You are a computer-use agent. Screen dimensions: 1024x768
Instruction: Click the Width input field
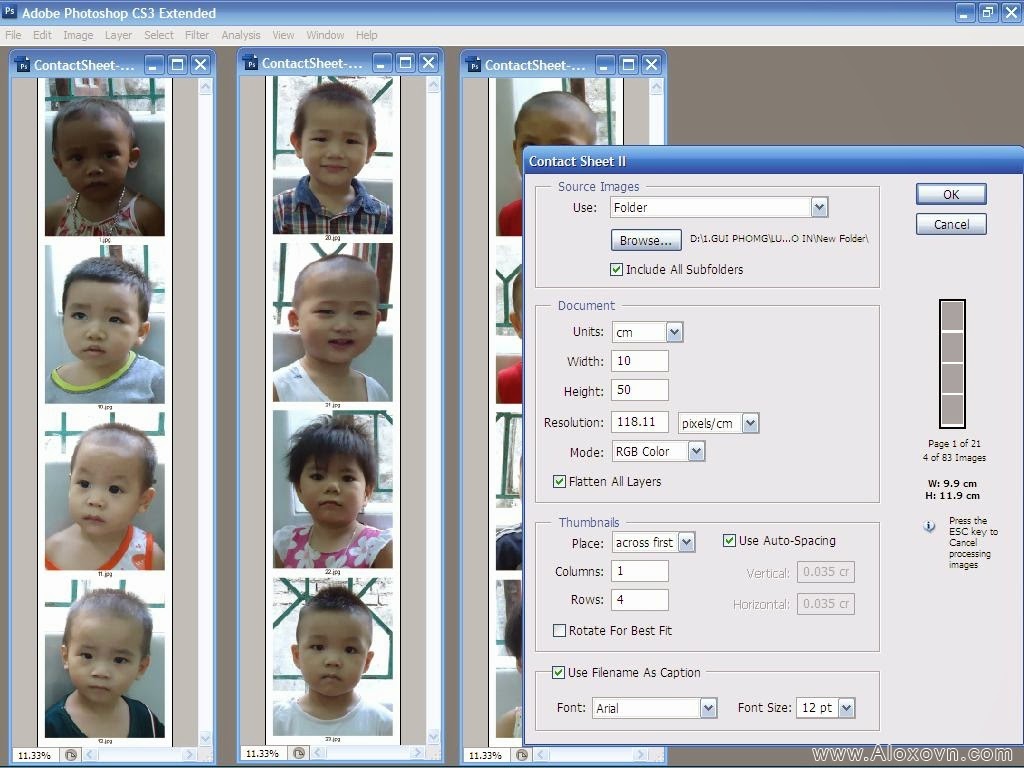[x=639, y=361]
